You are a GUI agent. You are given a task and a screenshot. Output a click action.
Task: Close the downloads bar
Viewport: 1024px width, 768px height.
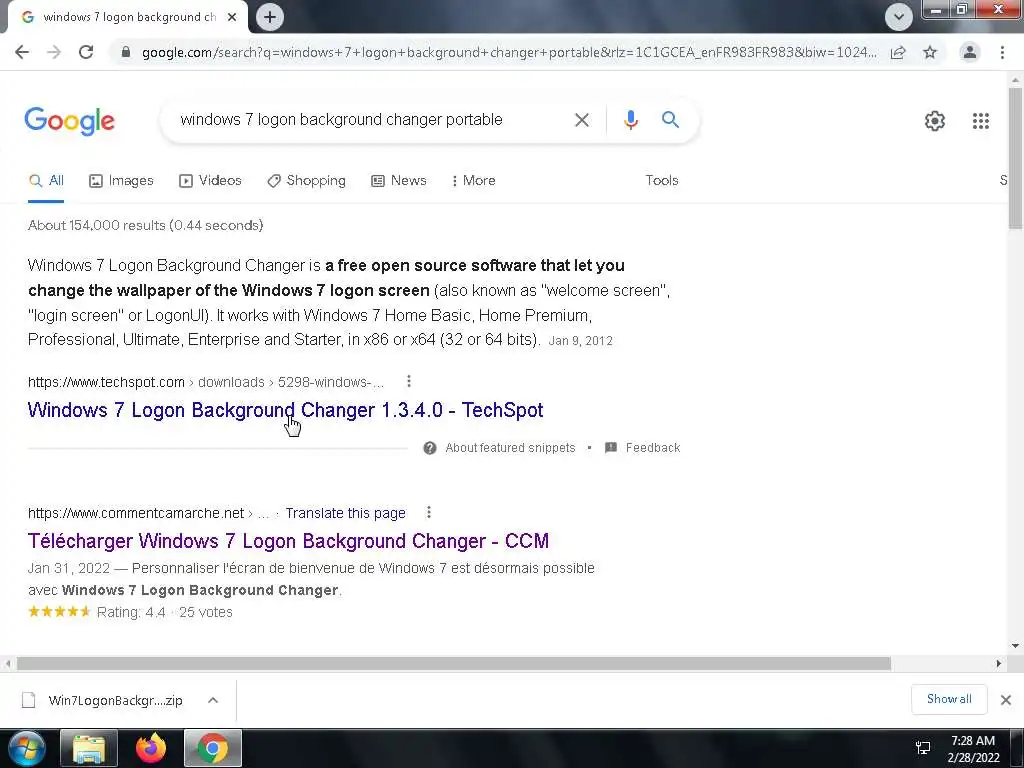[1006, 700]
